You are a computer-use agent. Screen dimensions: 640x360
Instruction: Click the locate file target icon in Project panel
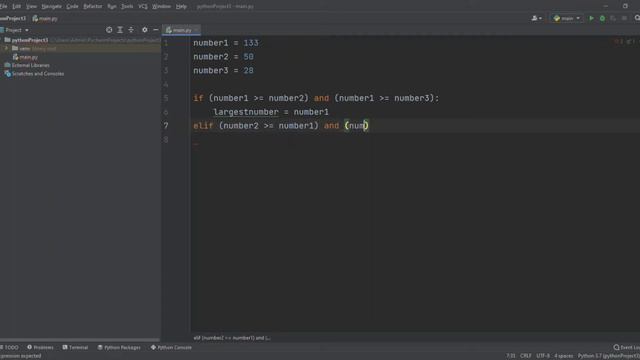109,30
